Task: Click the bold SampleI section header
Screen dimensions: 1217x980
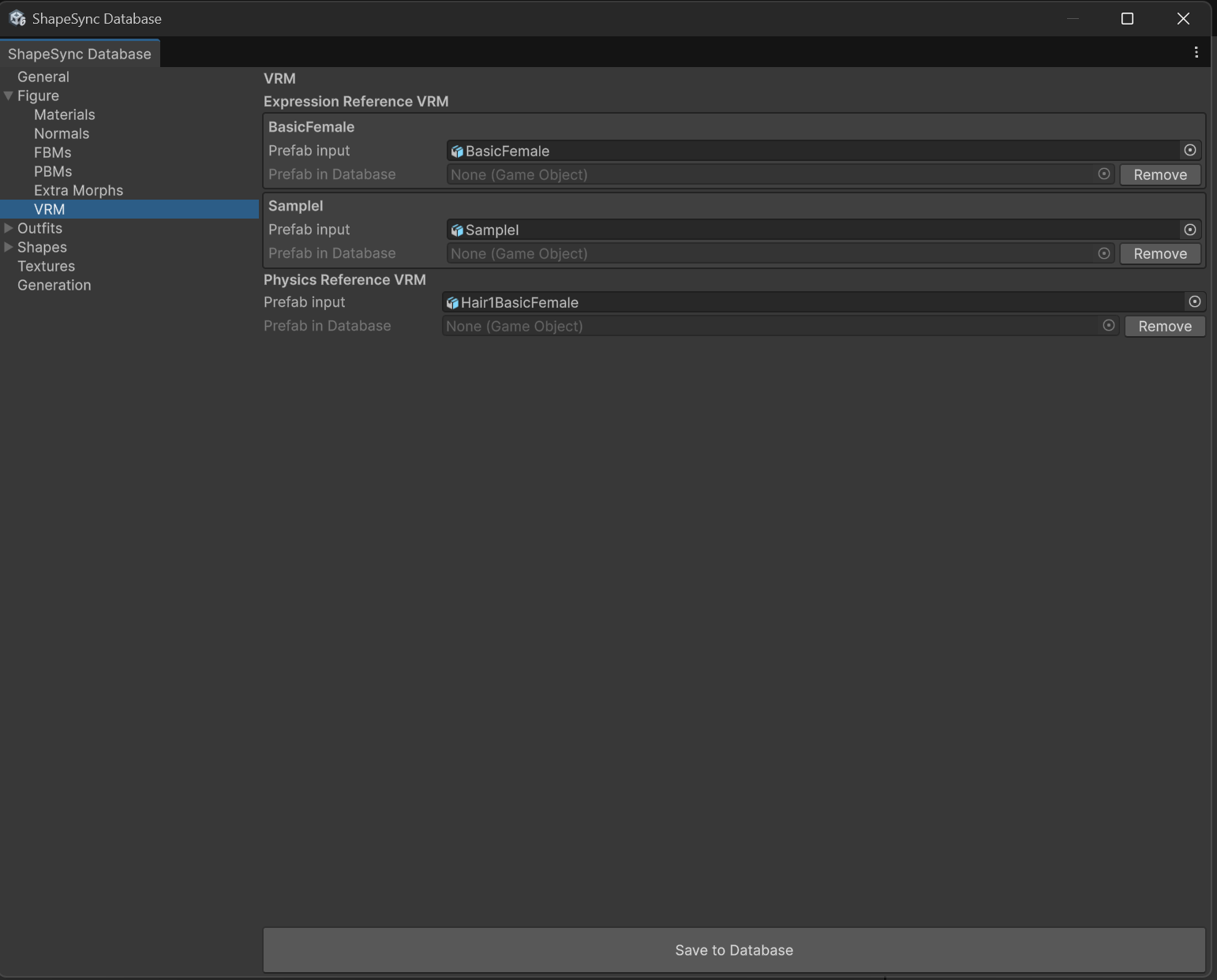Action: coord(296,205)
